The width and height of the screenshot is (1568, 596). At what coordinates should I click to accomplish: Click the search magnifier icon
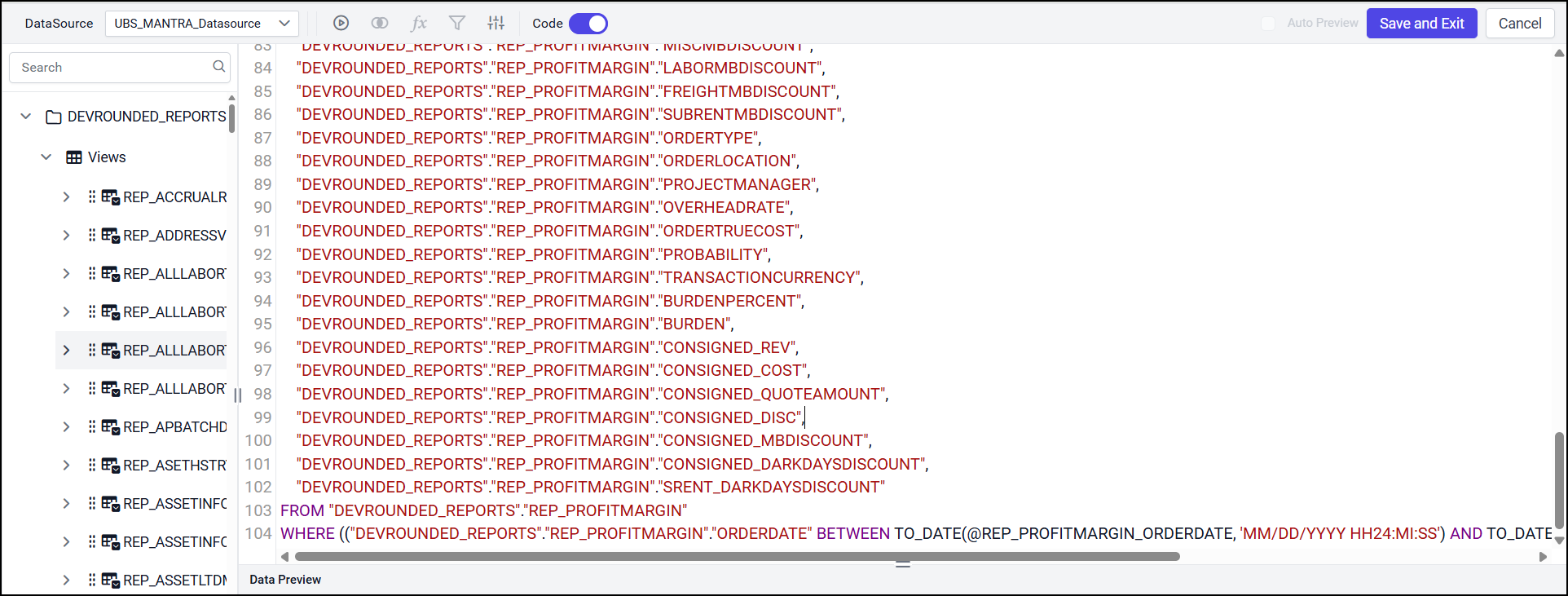tap(218, 67)
